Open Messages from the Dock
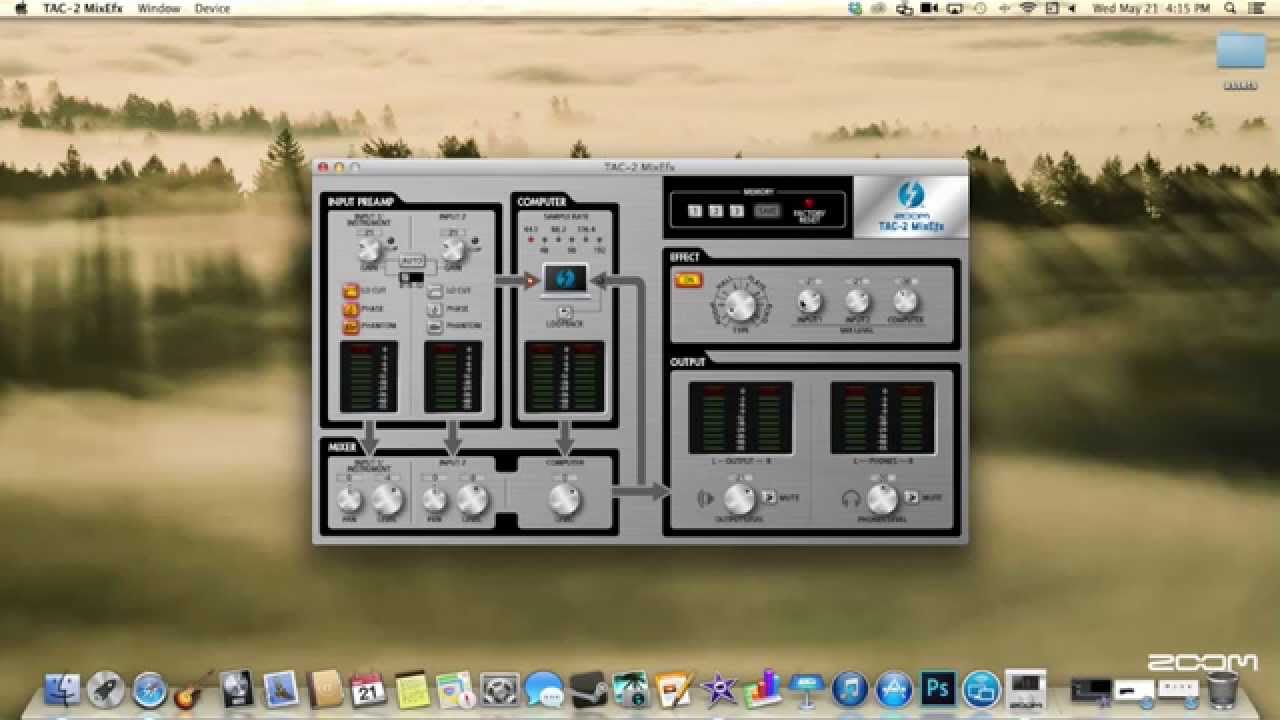1280x720 pixels. coord(544,689)
